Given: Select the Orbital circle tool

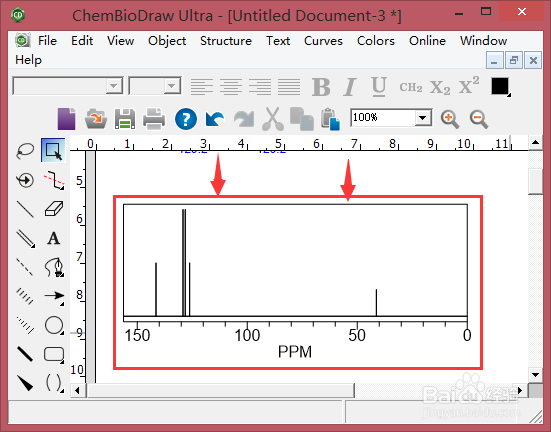Looking at the screenshot, I should click(x=54, y=325).
